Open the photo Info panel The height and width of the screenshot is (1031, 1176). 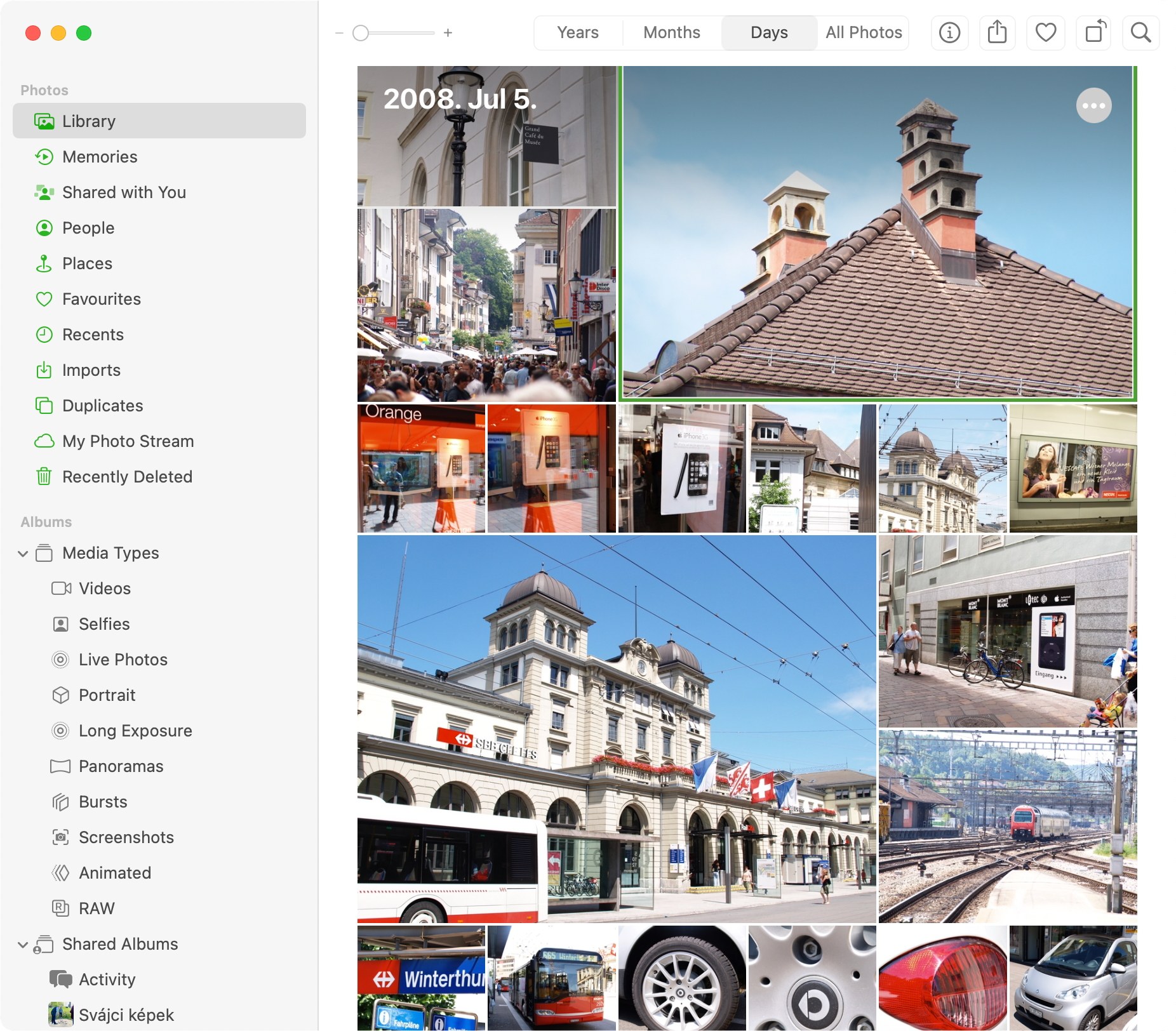click(x=949, y=33)
